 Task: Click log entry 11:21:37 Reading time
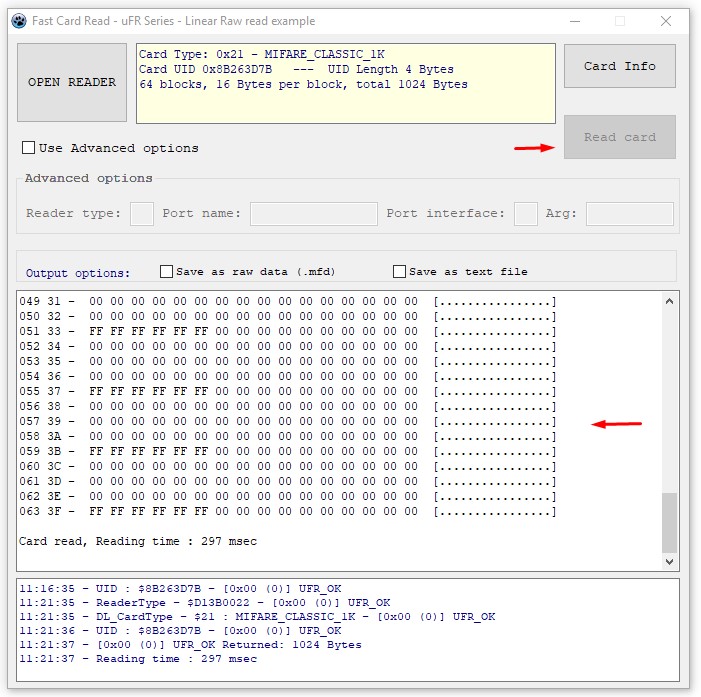tap(138, 659)
